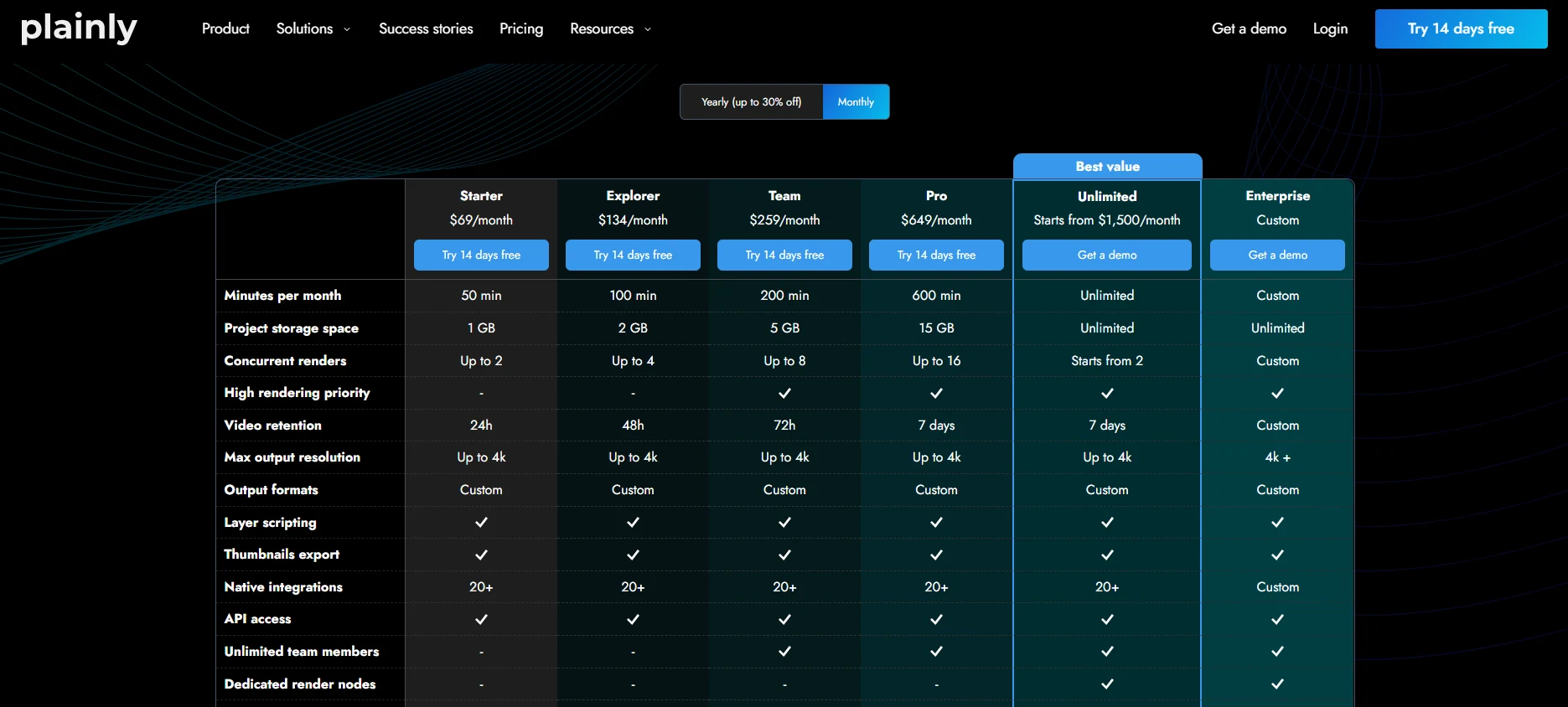Click Pro checkmark for Thumbnails export
Viewport: 1568px width, 707px height.
(x=936, y=555)
